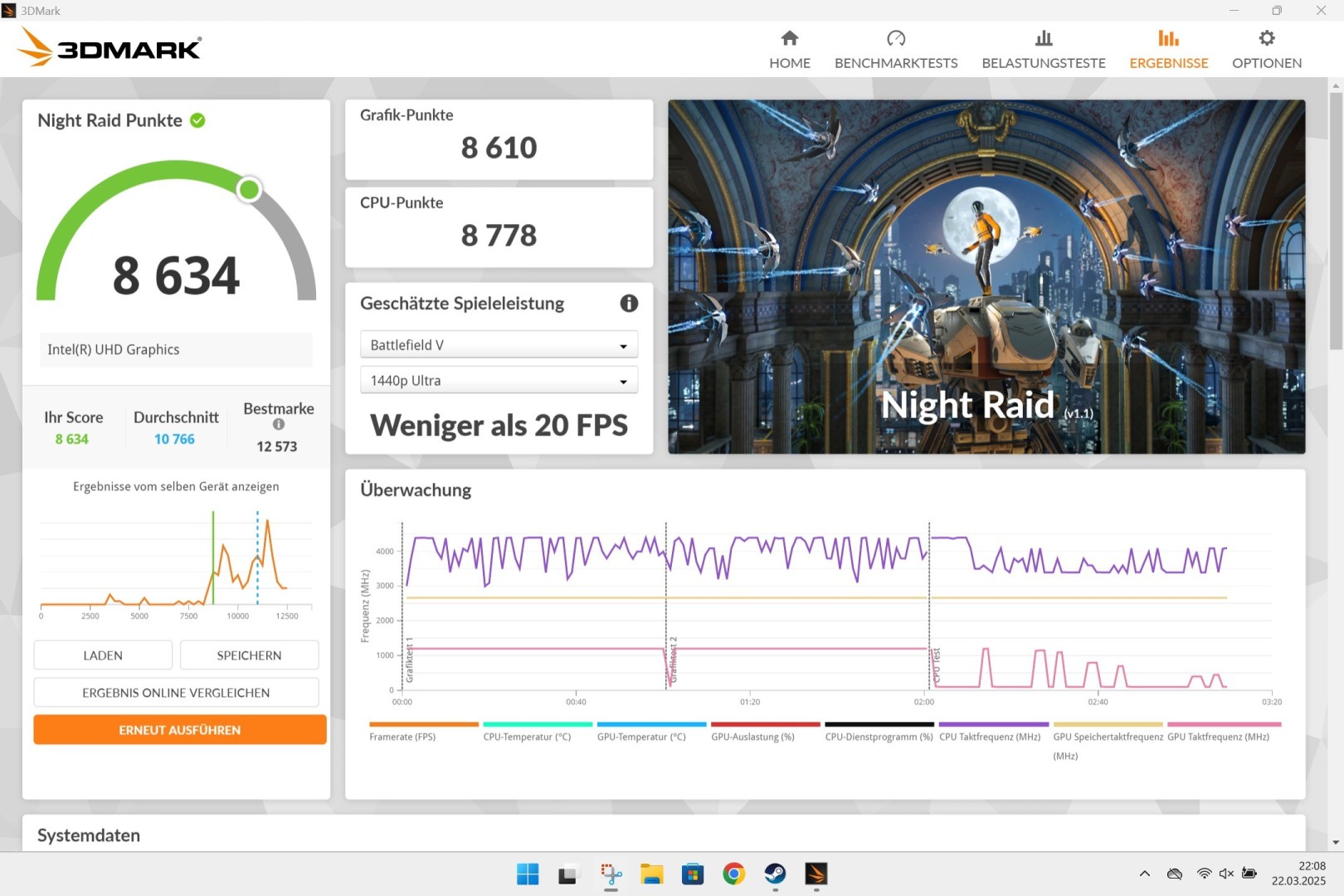Toggle the CPU Taktfrequenz legend entry
This screenshot has height=896, width=1344.
993,732
